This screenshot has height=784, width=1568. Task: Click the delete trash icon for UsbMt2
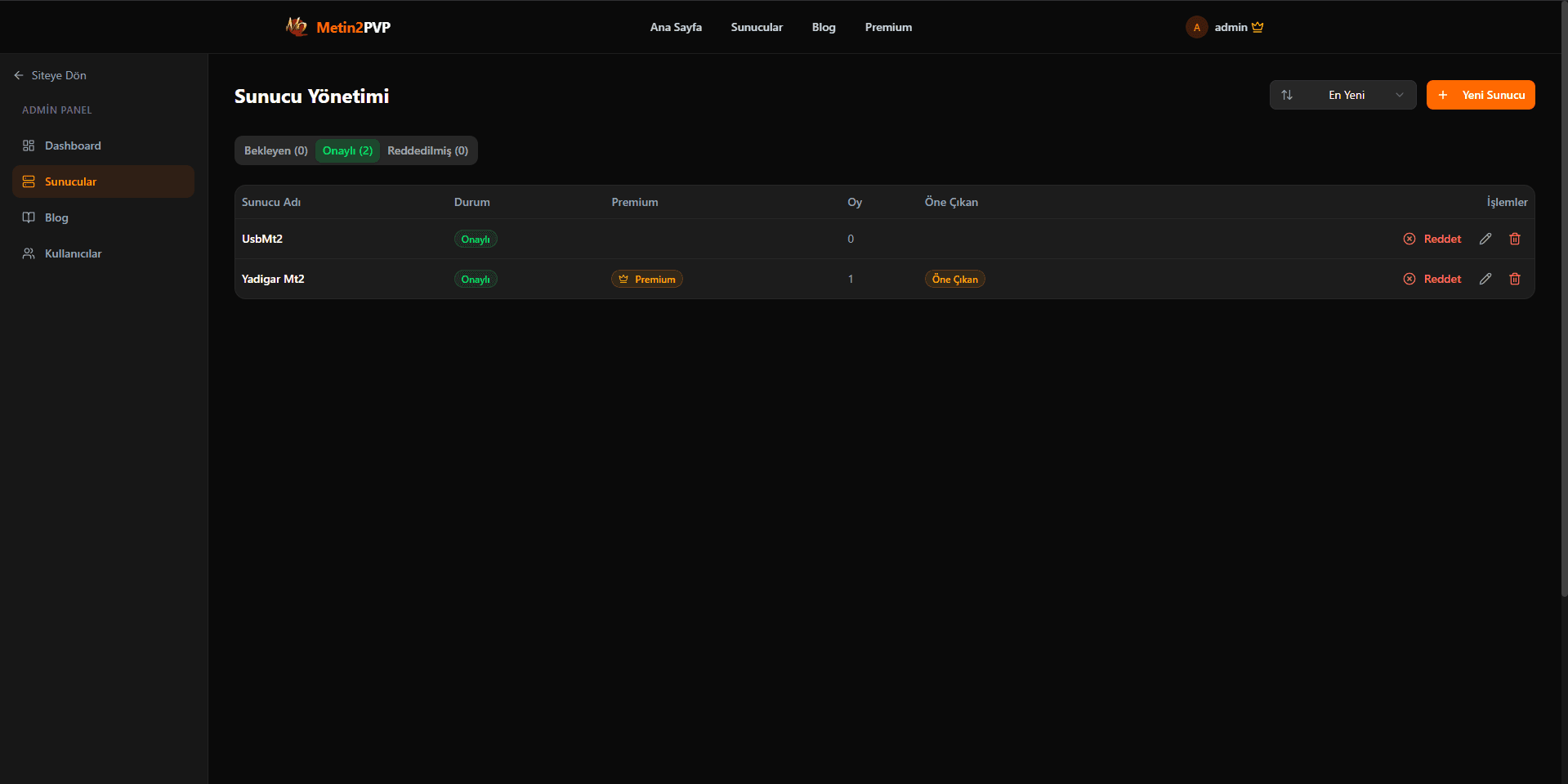(x=1515, y=239)
